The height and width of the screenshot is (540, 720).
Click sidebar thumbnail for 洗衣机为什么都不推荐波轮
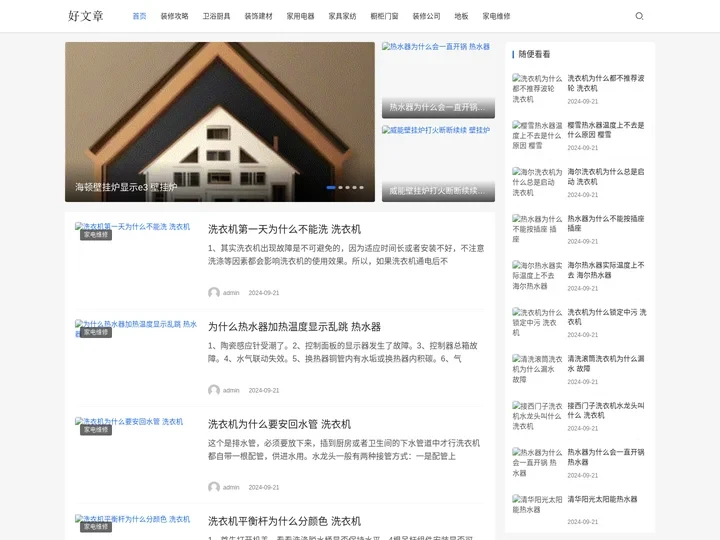click(x=537, y=89)
